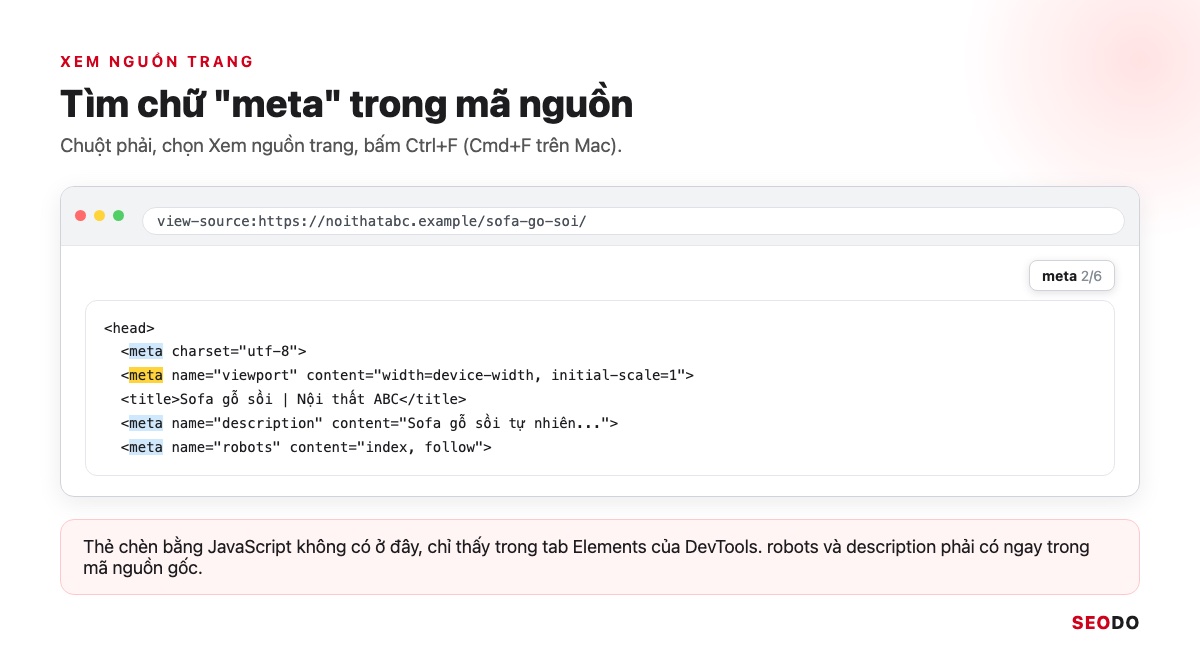Click content="index, follow" value
This screenshot has height=655, width=1200.
coord(386,447)
